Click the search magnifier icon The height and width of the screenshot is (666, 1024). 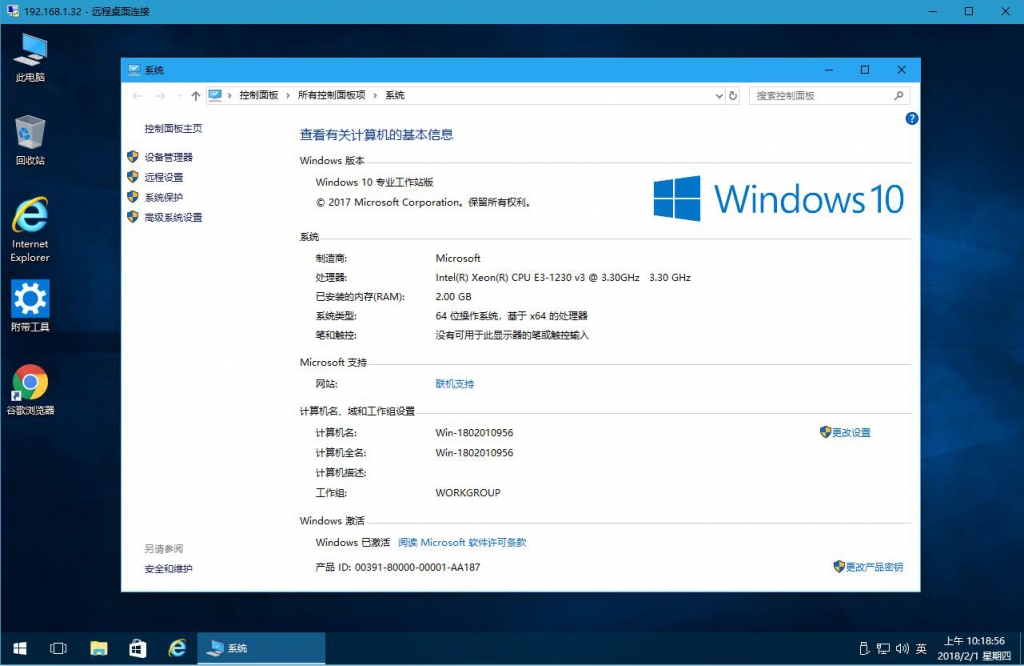pos(899,95)
